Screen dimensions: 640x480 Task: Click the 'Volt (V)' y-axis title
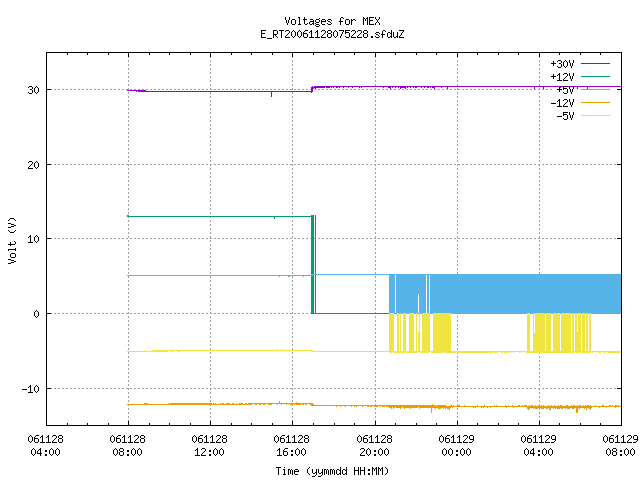pyautogui.click(x=12, y=240)
